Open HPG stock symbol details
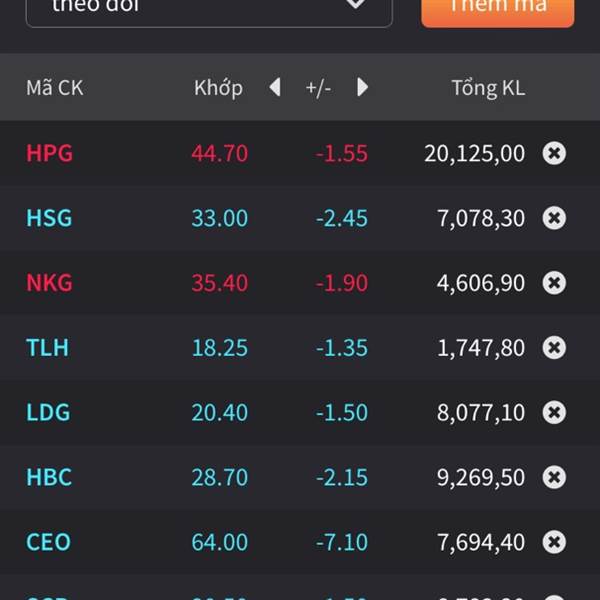Screen dimensions: 600x600 50,153
